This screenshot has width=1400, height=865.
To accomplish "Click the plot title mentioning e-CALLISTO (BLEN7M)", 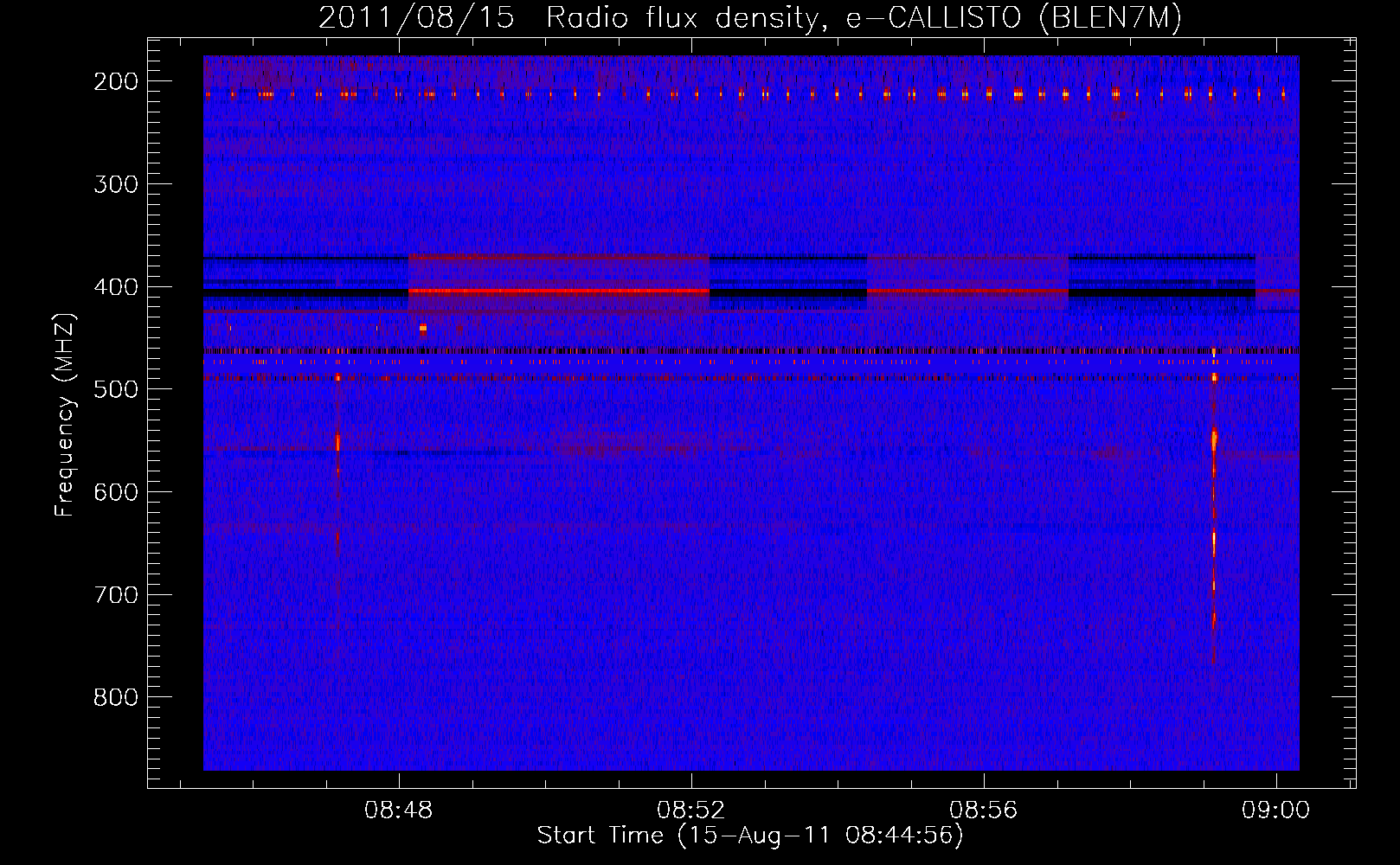I will tap(749, 17).
